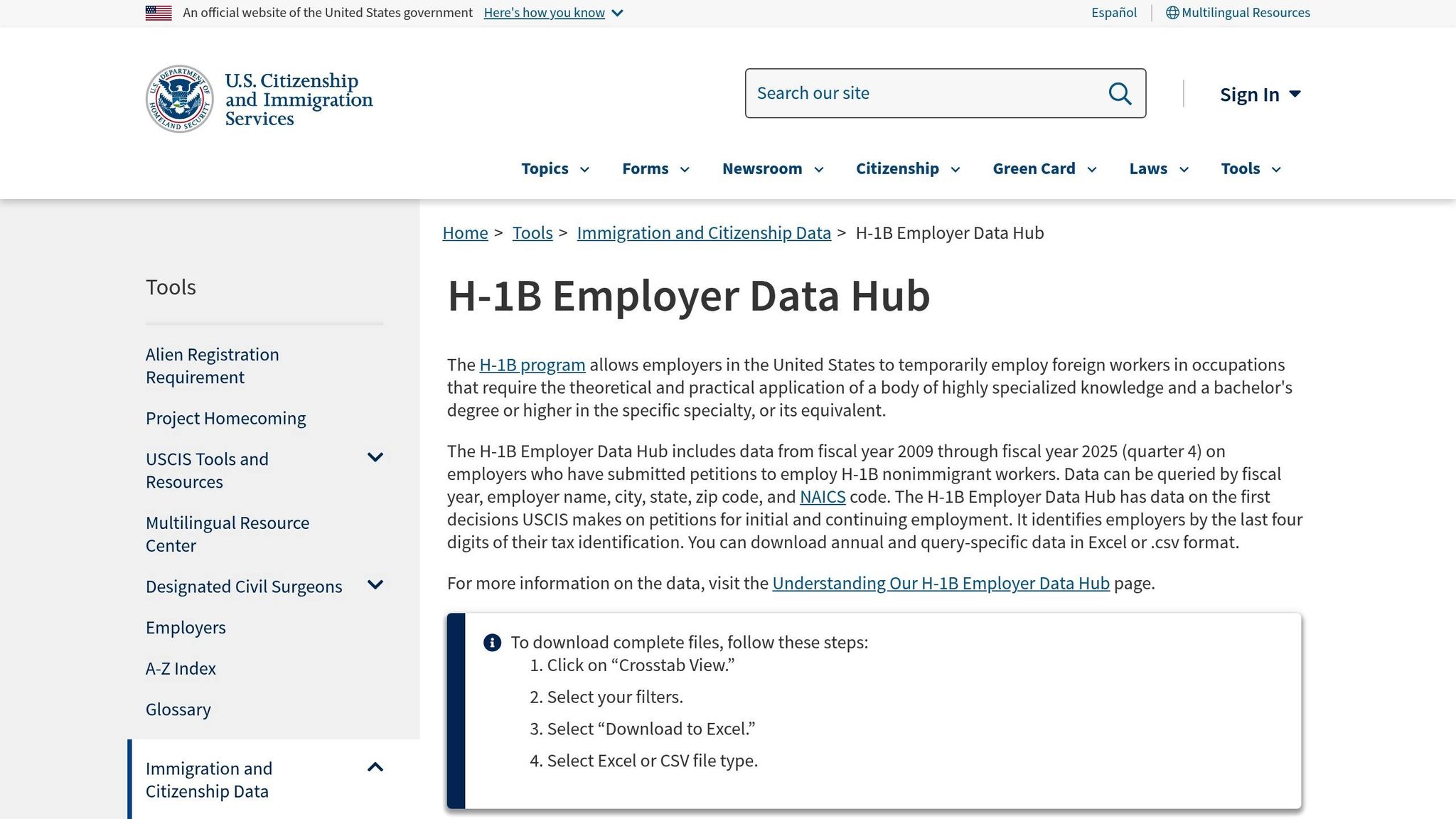Switch site language to Español
1456x819 pixels.
click(1113, 12)
